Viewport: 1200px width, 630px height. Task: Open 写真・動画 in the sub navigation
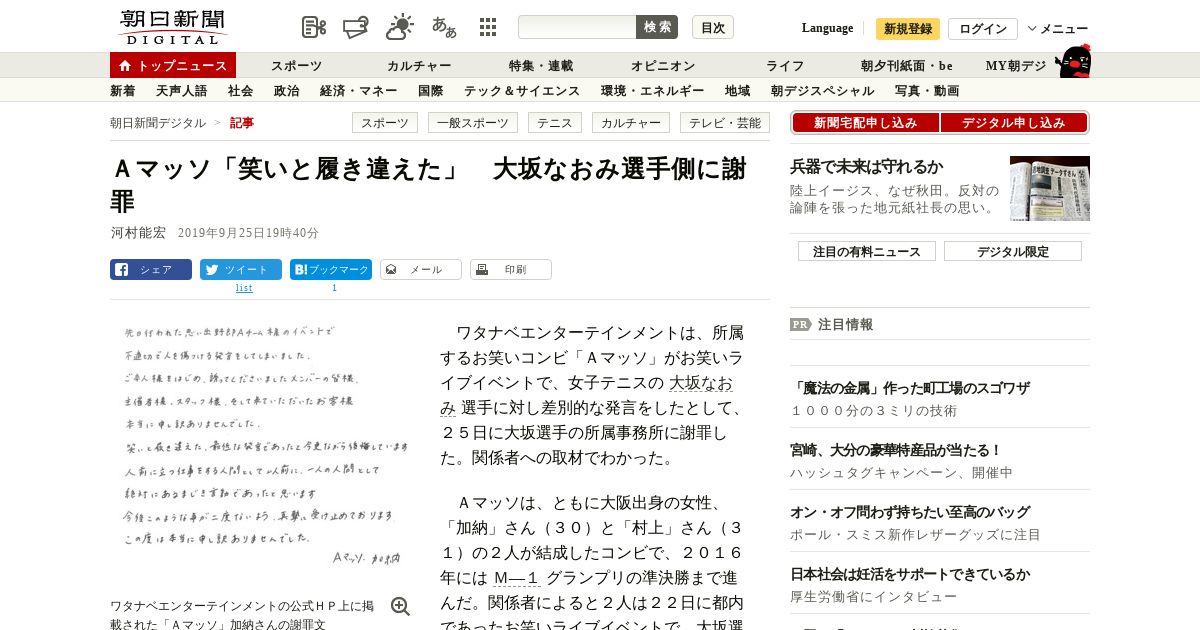coord(927,90)
